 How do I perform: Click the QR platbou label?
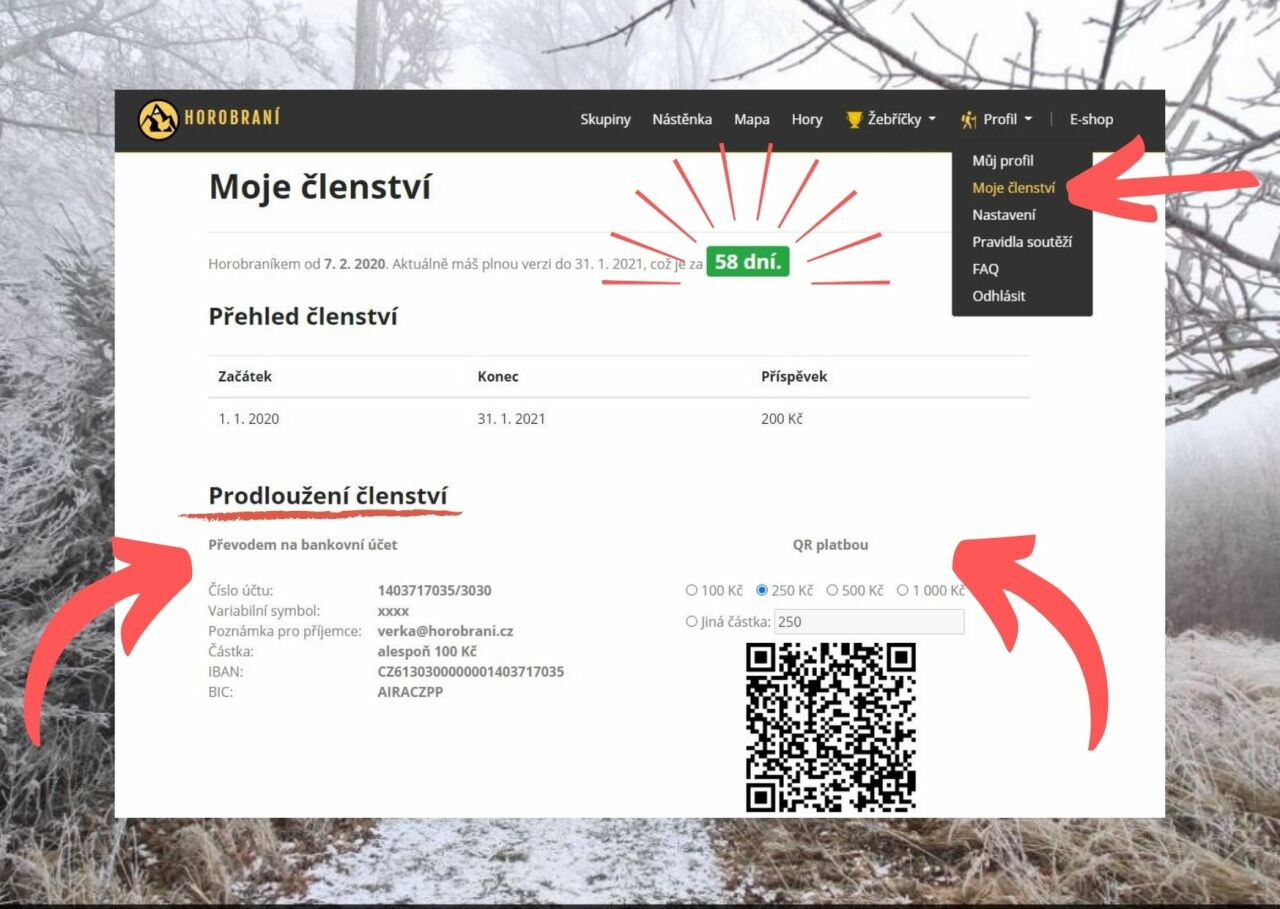(x=830, y=545)
